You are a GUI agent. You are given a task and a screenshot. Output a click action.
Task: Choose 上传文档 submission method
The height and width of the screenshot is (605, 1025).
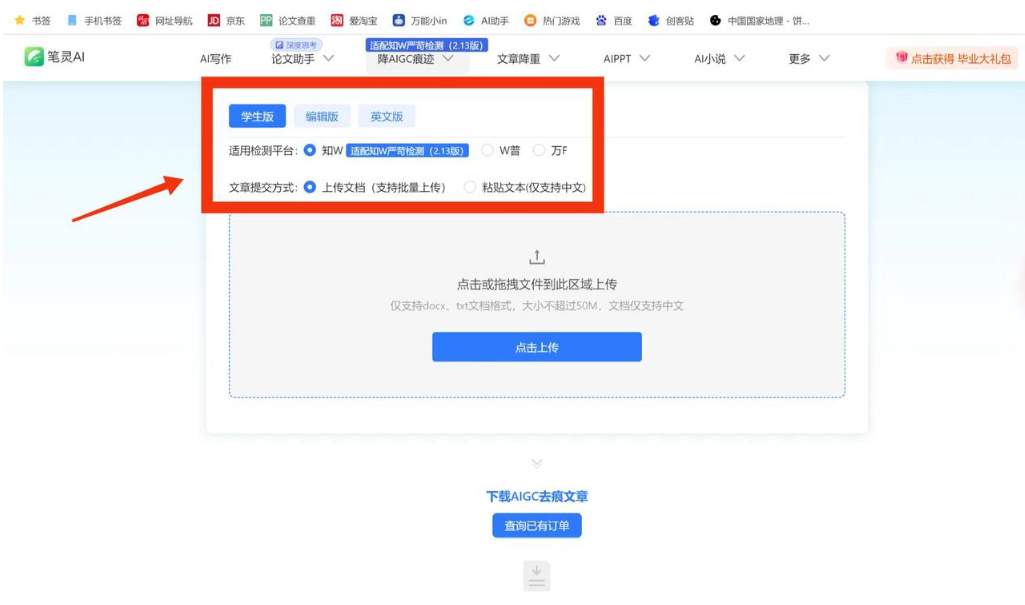click(310, 188)
